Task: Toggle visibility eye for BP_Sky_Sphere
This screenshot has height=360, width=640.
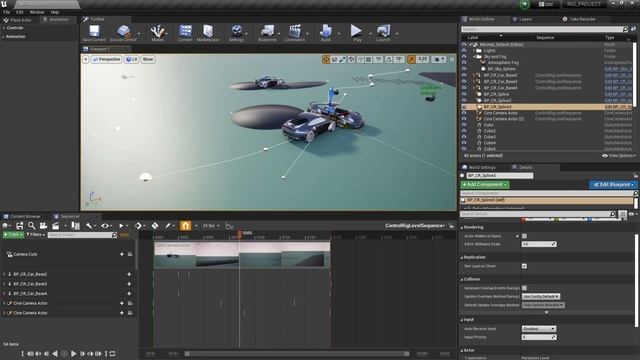Action: (464, 69)
